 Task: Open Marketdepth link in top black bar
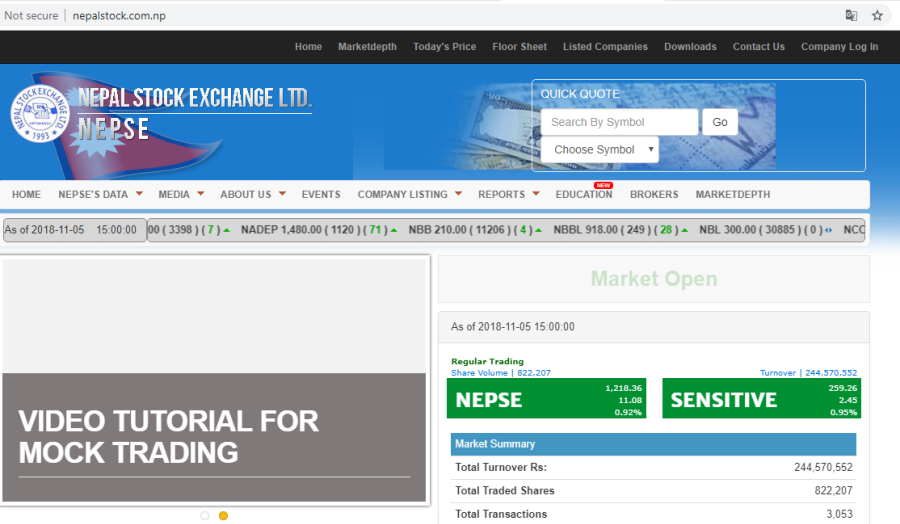click(x=367, y=46)
